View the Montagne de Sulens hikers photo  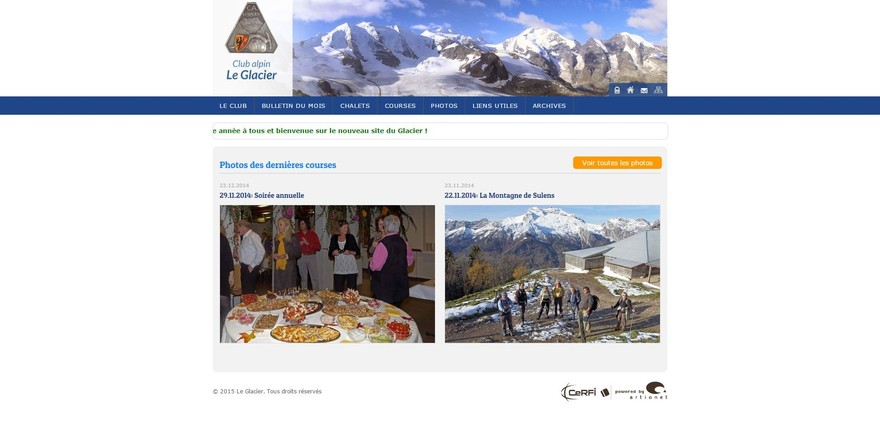coord(552,274)
